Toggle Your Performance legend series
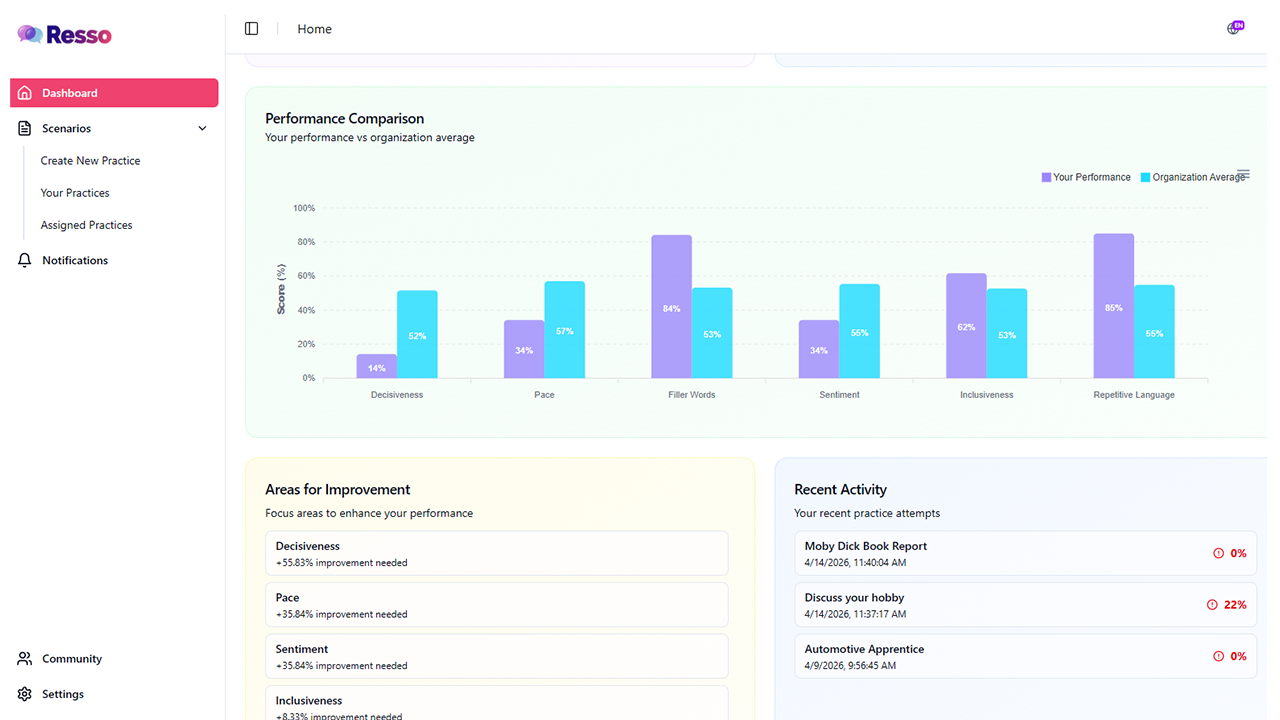 (1086, 177)
